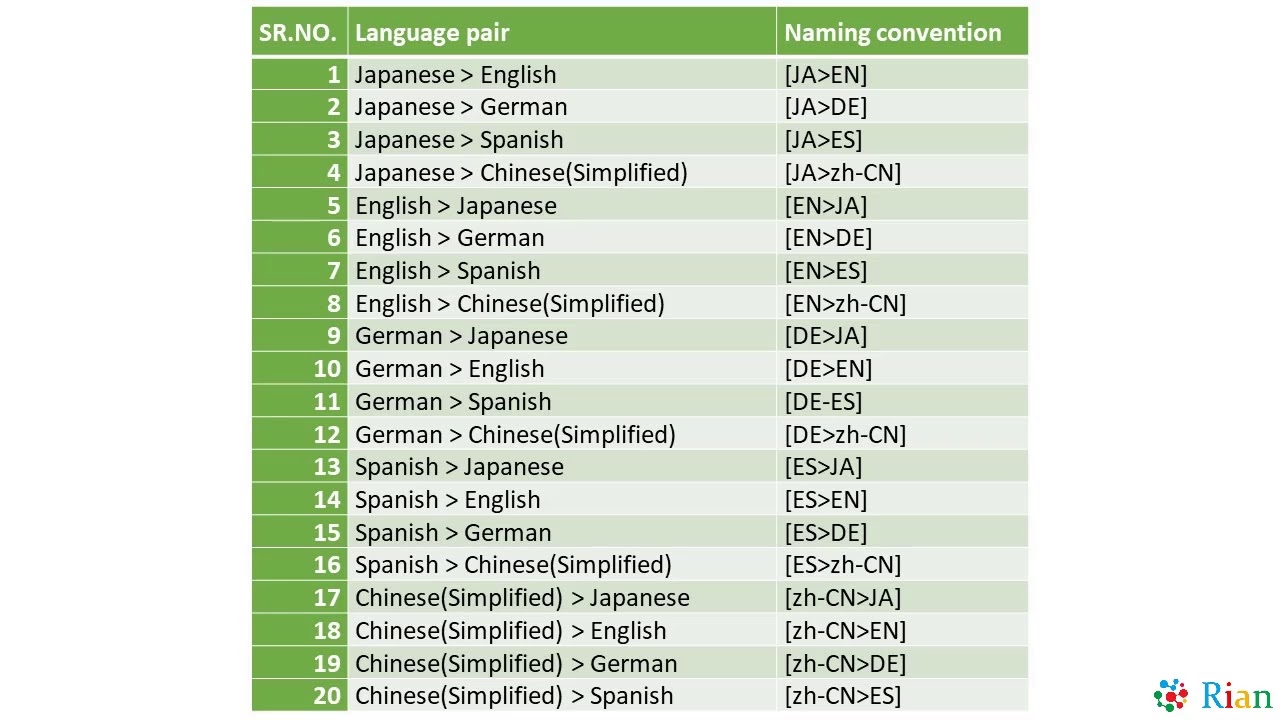Click the German > Japanese language pair

coord(461,336)
